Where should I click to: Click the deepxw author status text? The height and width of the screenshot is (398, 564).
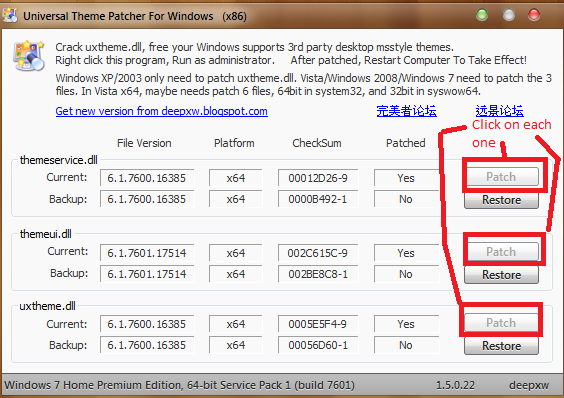529,385
